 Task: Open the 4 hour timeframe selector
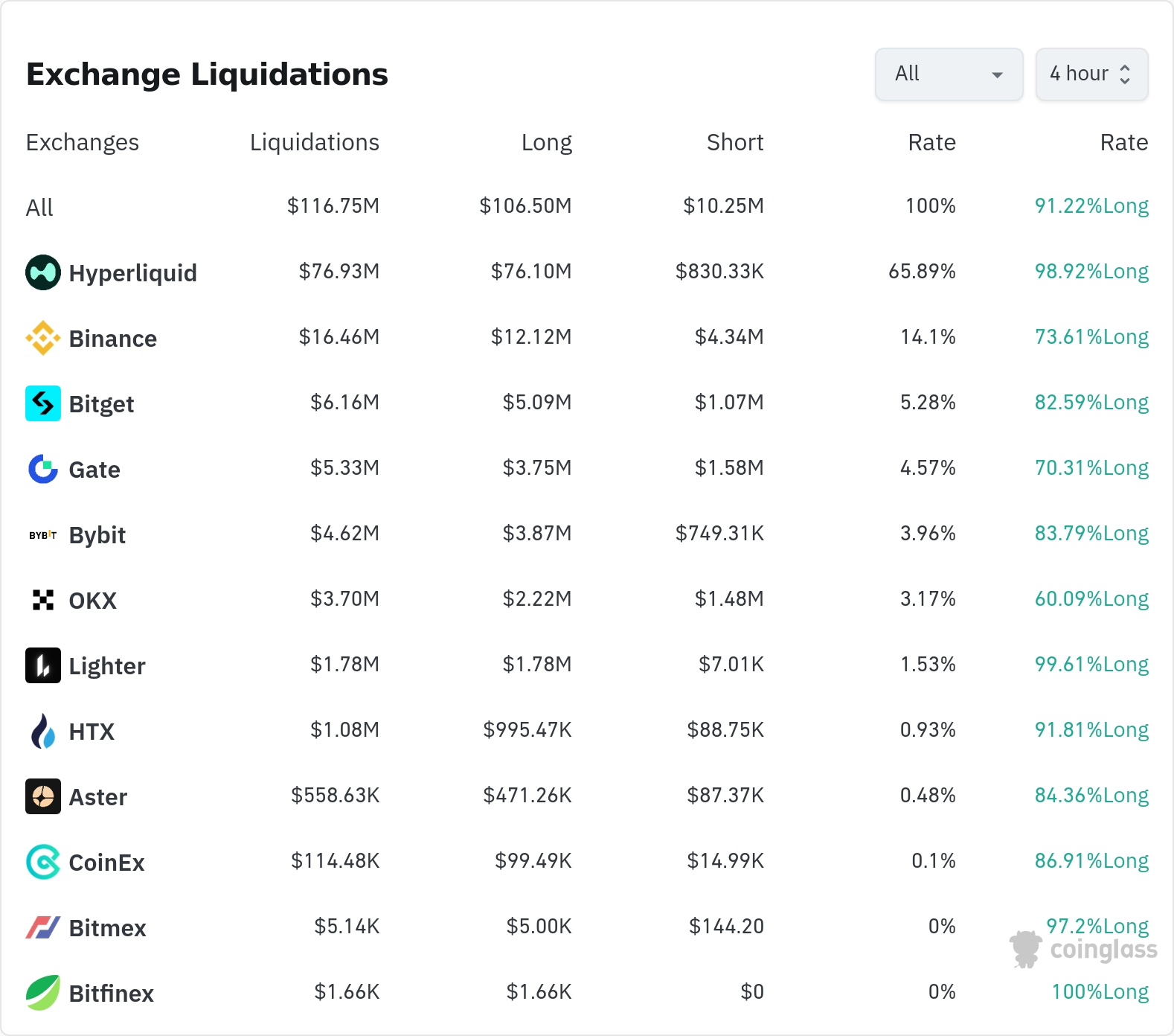1091,74
